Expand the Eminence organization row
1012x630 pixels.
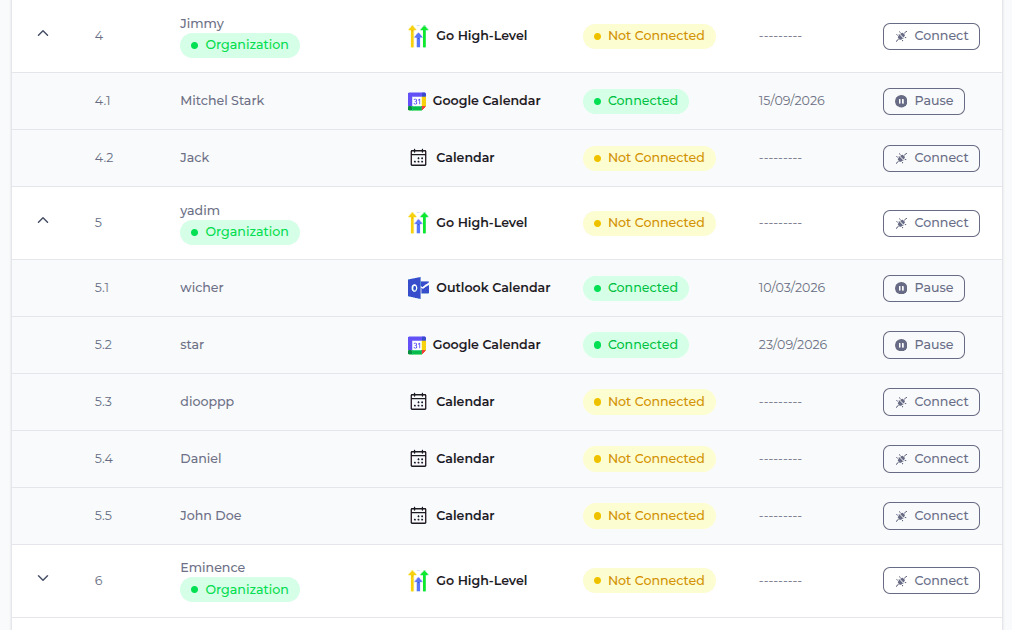click(x=43, y=578)
